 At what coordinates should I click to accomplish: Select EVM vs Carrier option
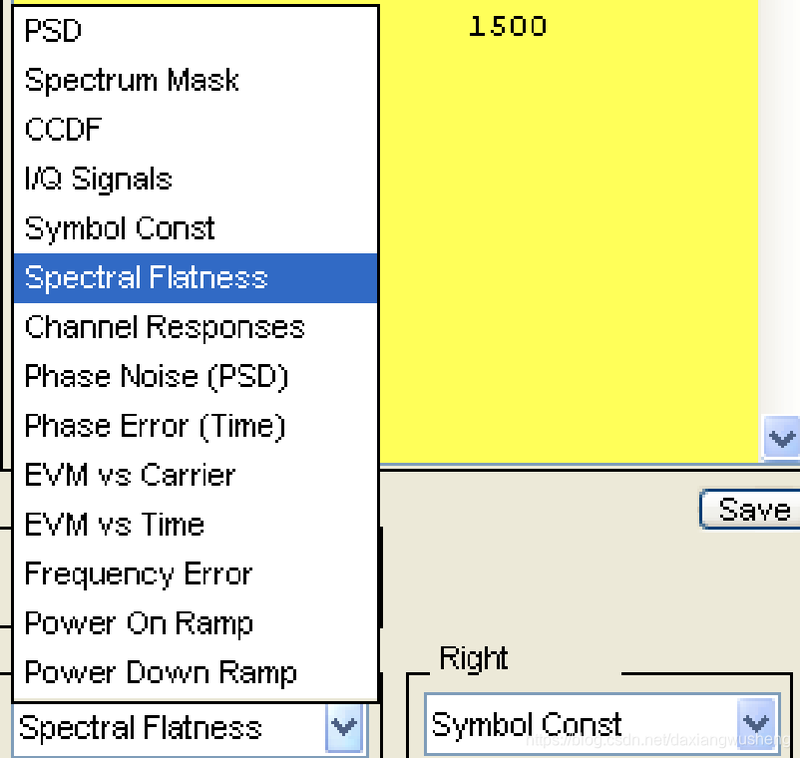[195, 475]
